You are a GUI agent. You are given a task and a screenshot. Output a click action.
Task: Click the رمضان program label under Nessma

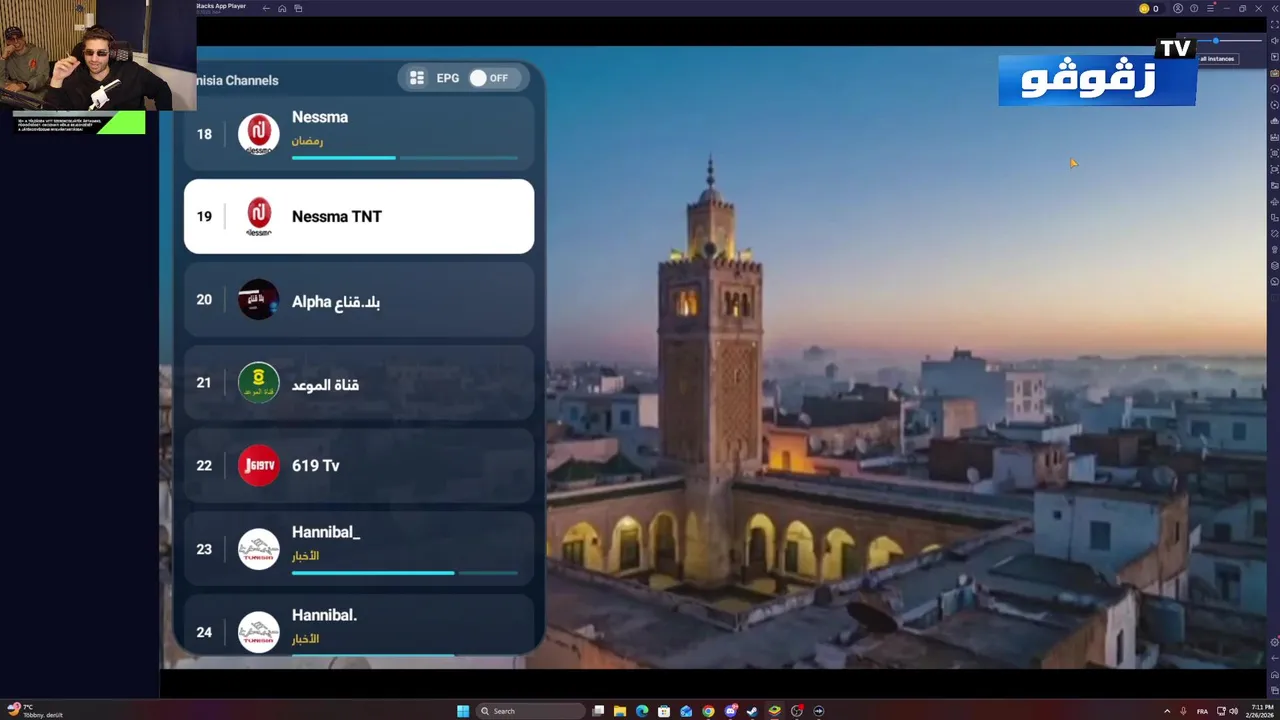click(x=307, y=141)
